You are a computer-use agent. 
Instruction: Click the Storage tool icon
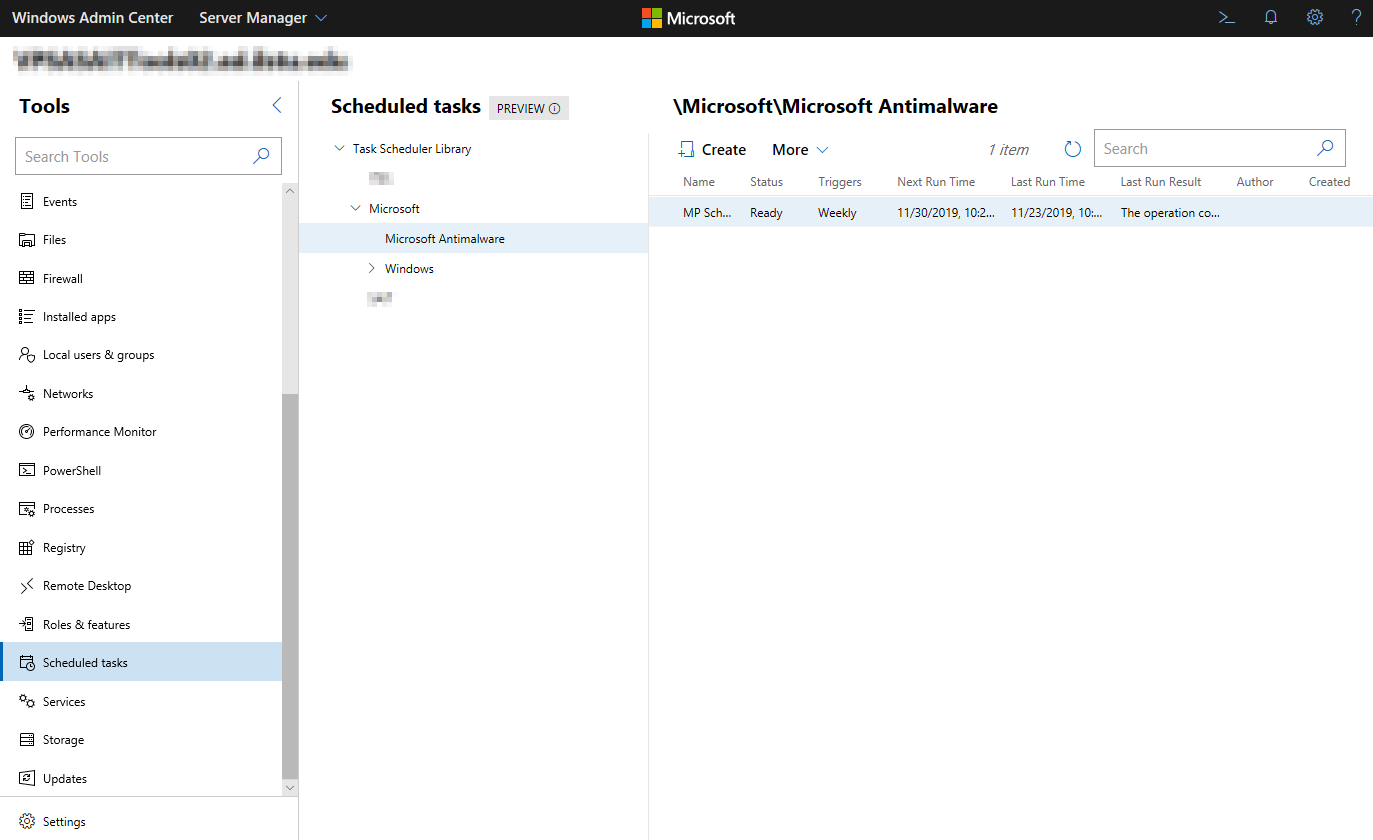pyautogui.click(x=27, y=740)
